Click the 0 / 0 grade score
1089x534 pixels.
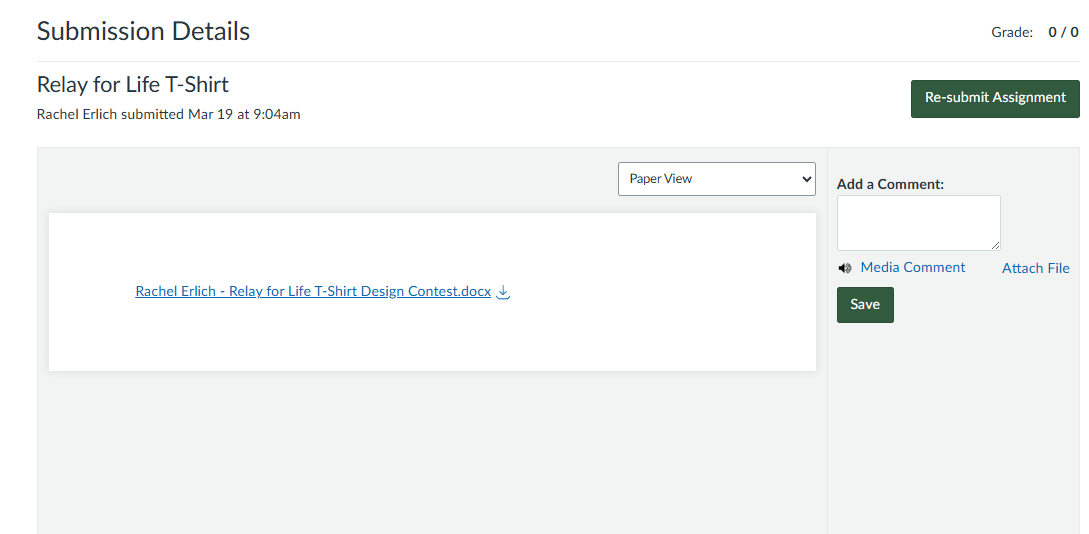coord(1063,32)
